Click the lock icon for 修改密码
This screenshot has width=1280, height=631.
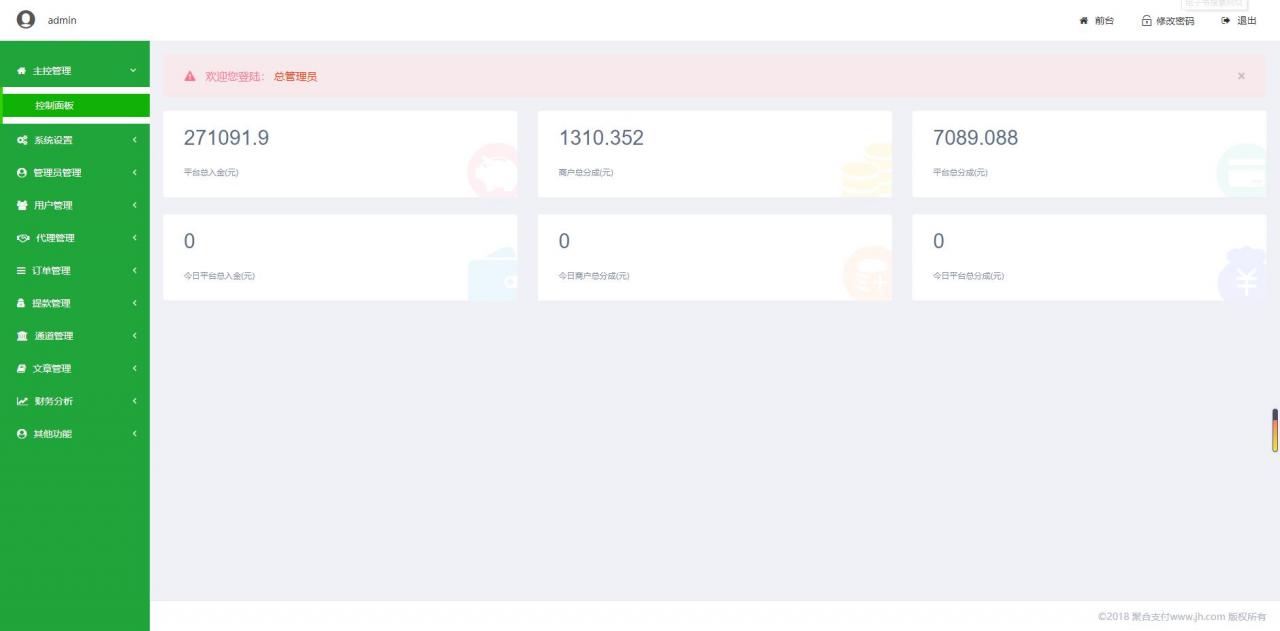pos(1147,21)
